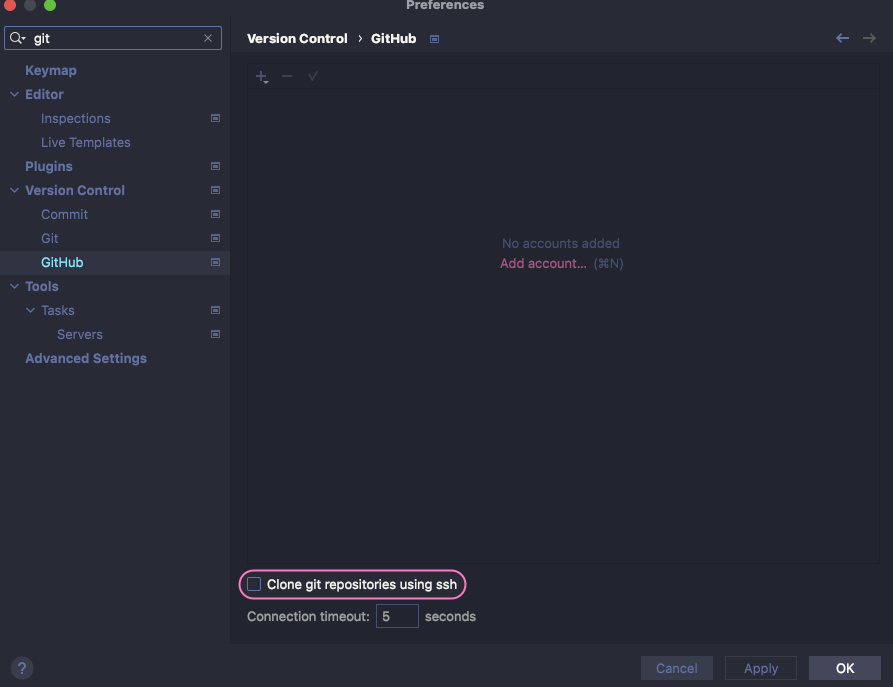Open Advanced Settings page

[x=86, y=358]
